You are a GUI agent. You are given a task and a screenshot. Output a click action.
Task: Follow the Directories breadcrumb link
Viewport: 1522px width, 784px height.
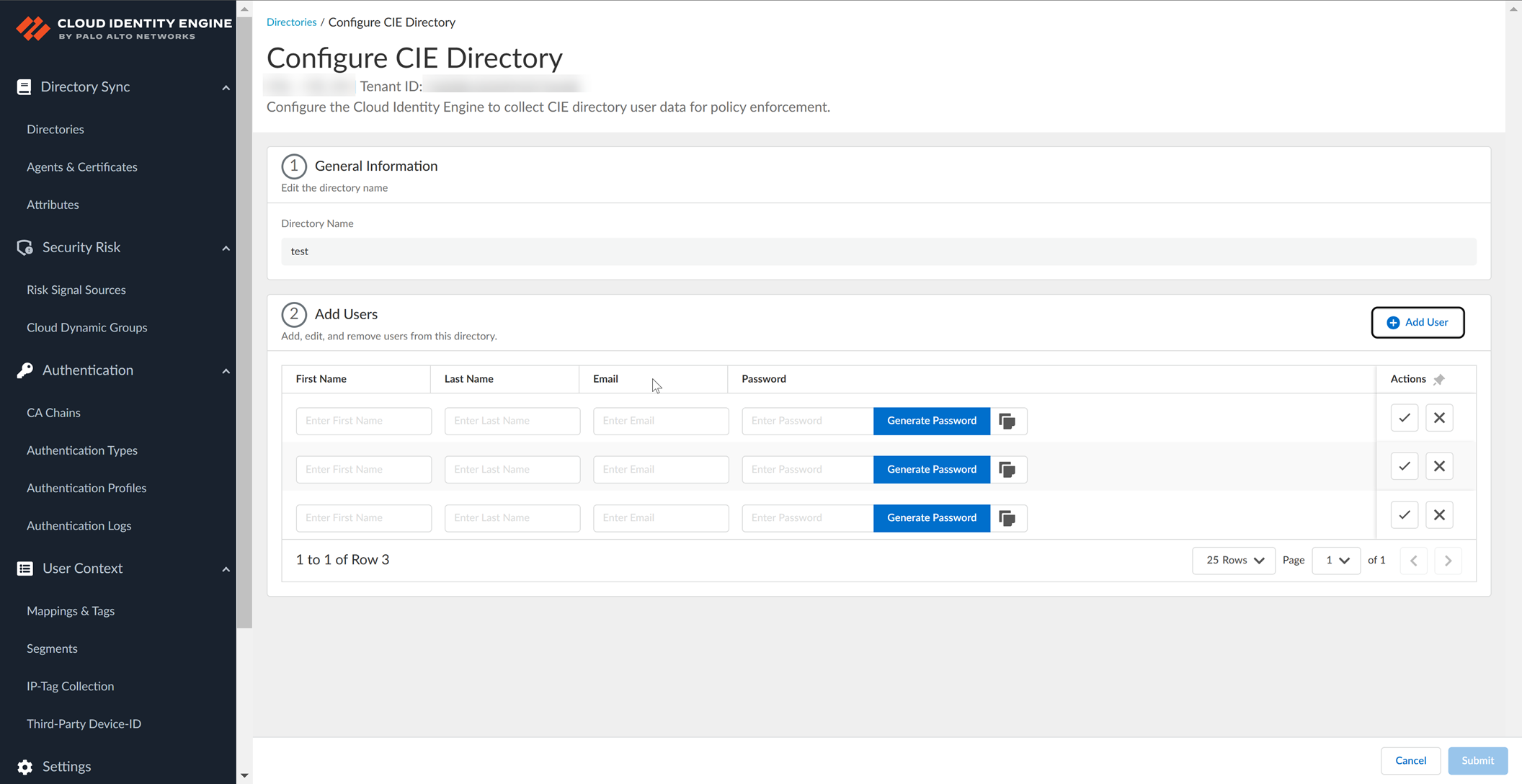291,22
